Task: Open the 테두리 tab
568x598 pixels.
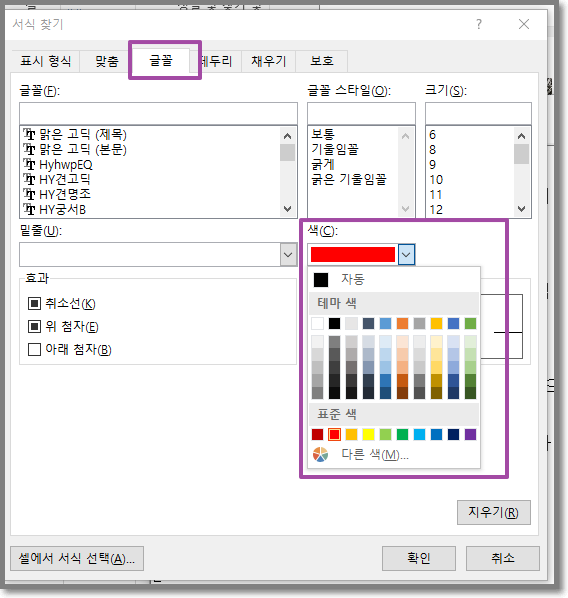Action: pos(216,61)
